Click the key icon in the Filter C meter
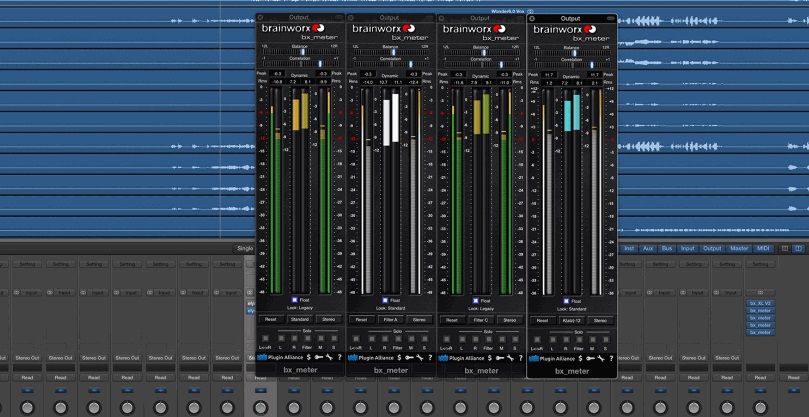The image size is (809, 417). [x=498, y=356]
